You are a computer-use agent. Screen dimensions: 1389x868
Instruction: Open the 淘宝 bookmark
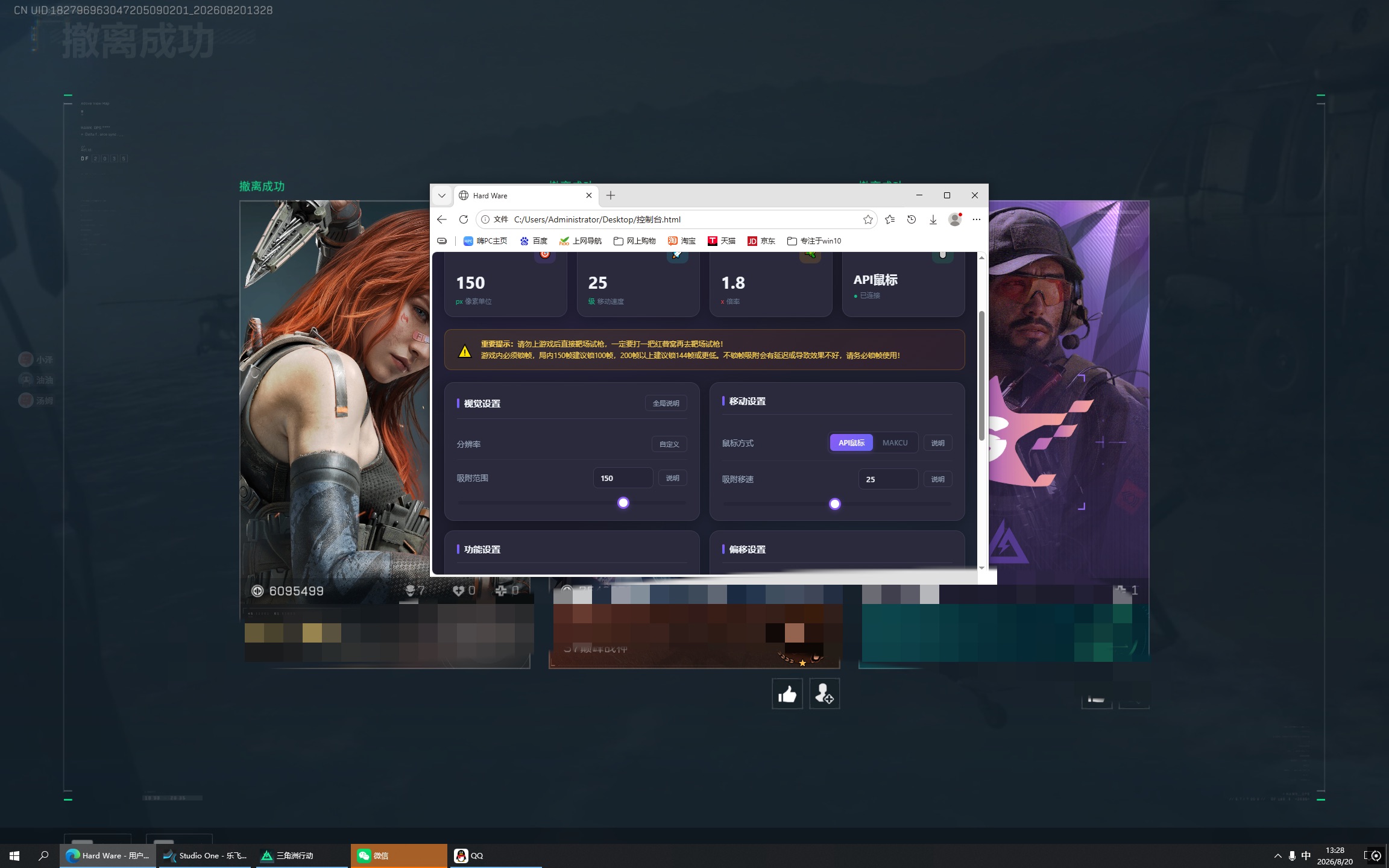point(682,241)
